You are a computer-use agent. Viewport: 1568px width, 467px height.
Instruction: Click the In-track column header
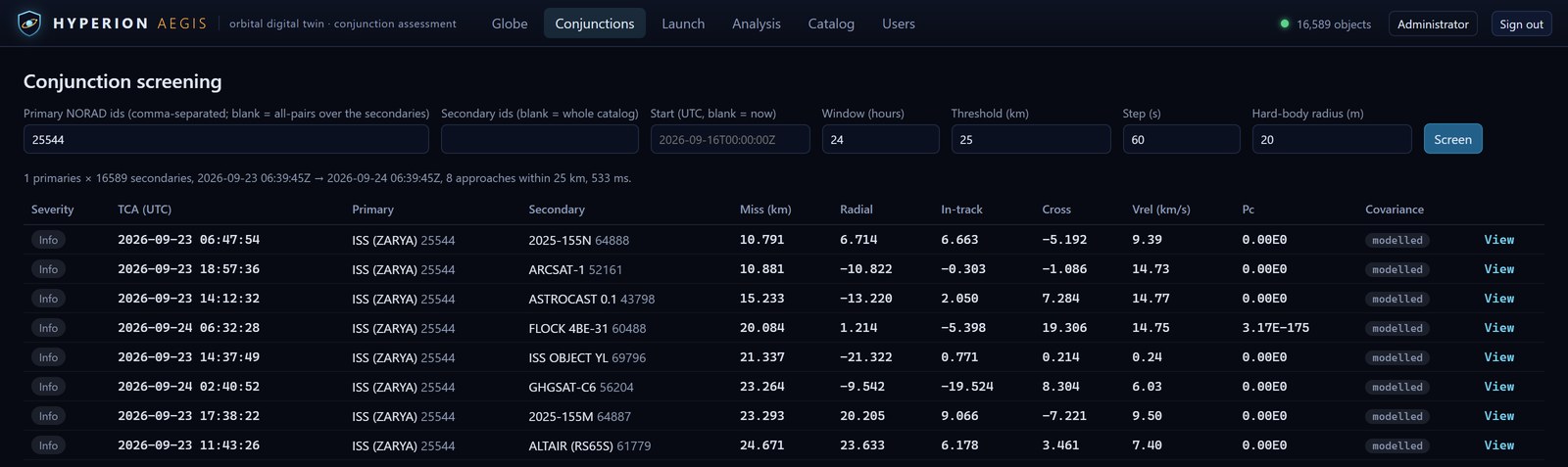tap(961, 210)
